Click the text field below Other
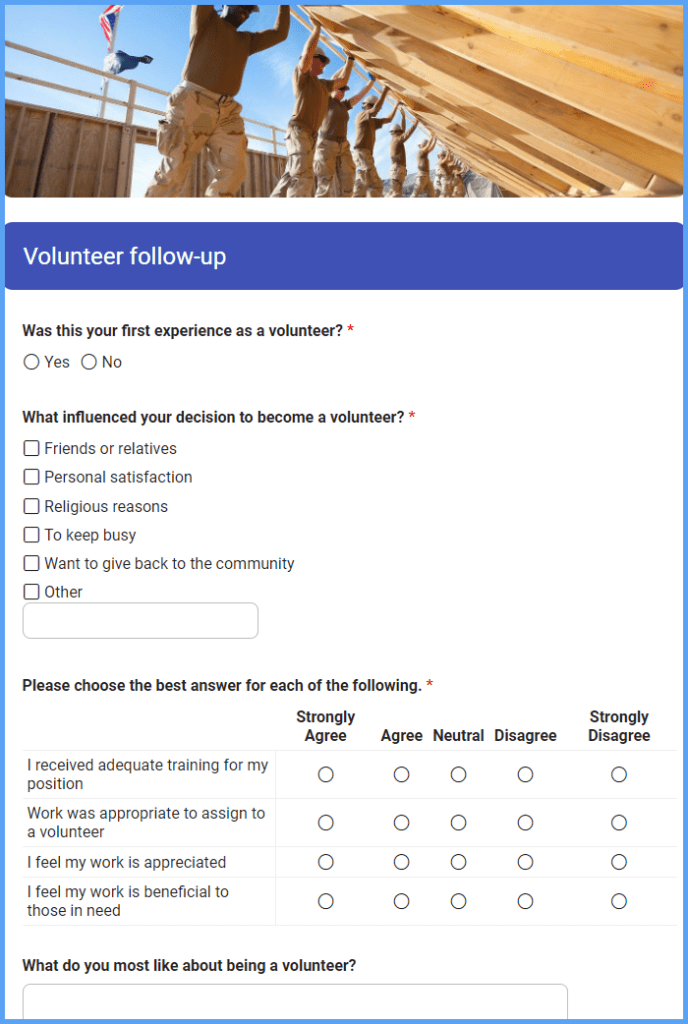The image size is (688, 1024). point(140,620)
